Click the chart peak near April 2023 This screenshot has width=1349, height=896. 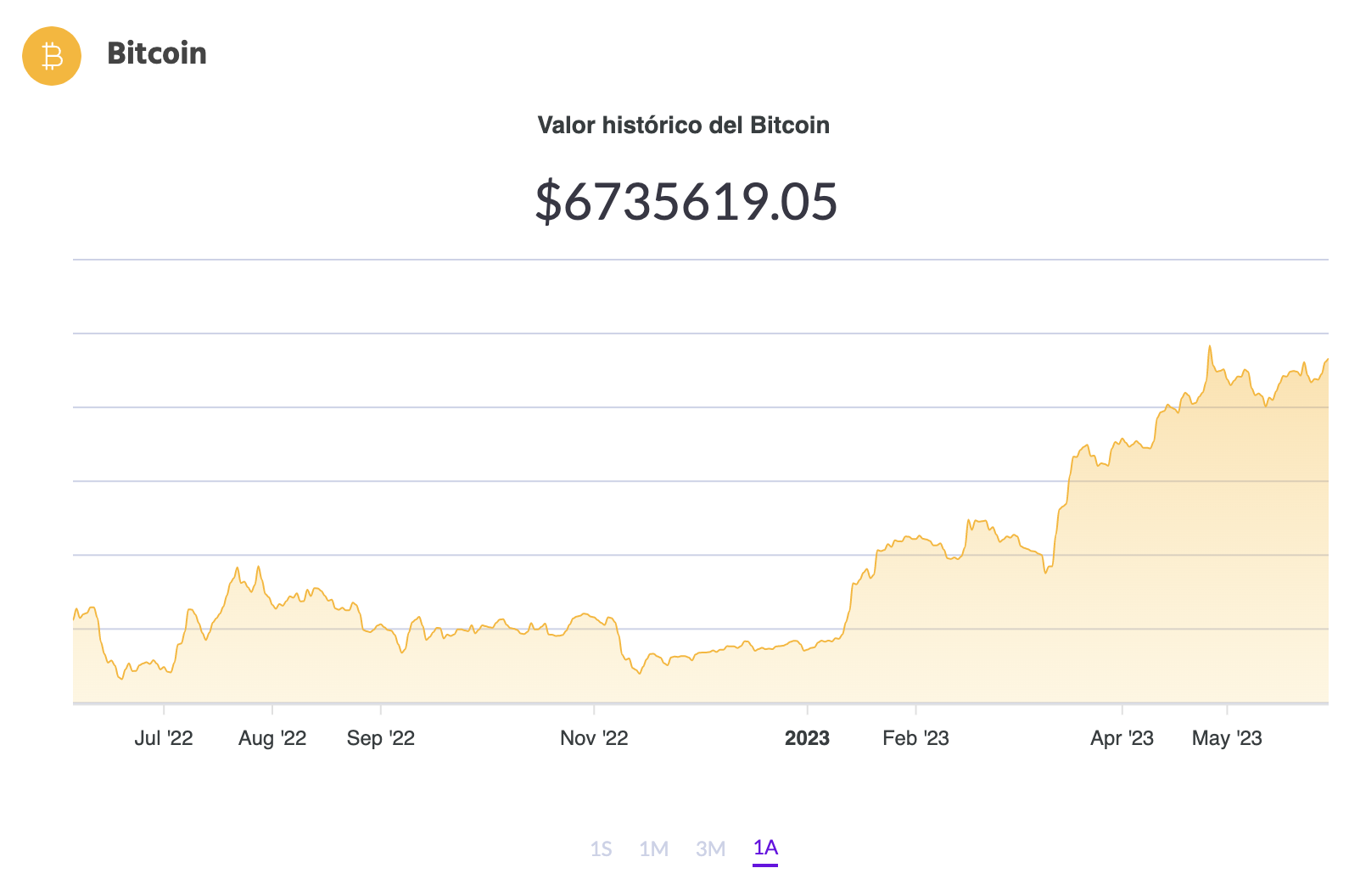coord(1210,348)
